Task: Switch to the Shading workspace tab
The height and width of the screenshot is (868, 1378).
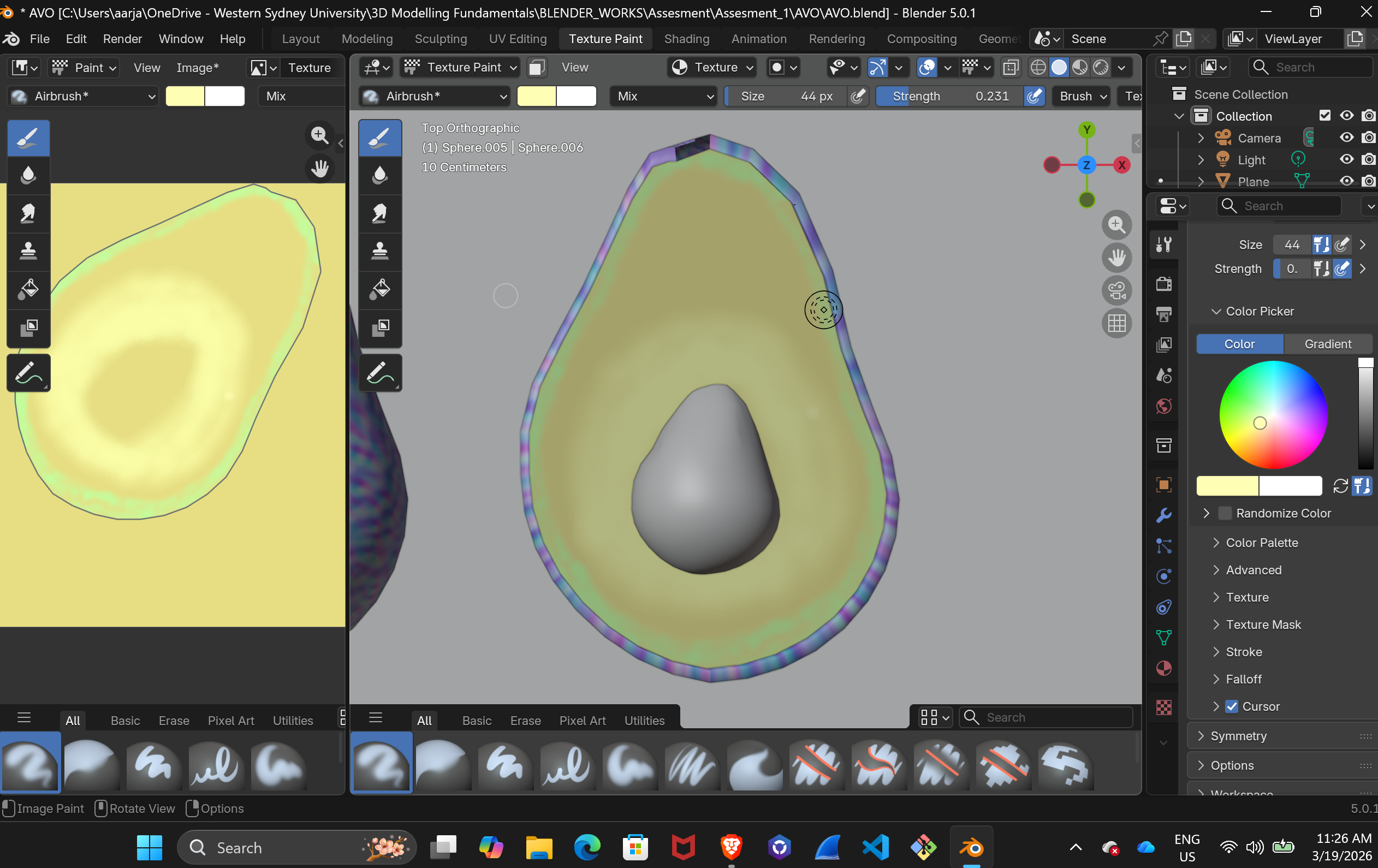Action: [686, 39]
